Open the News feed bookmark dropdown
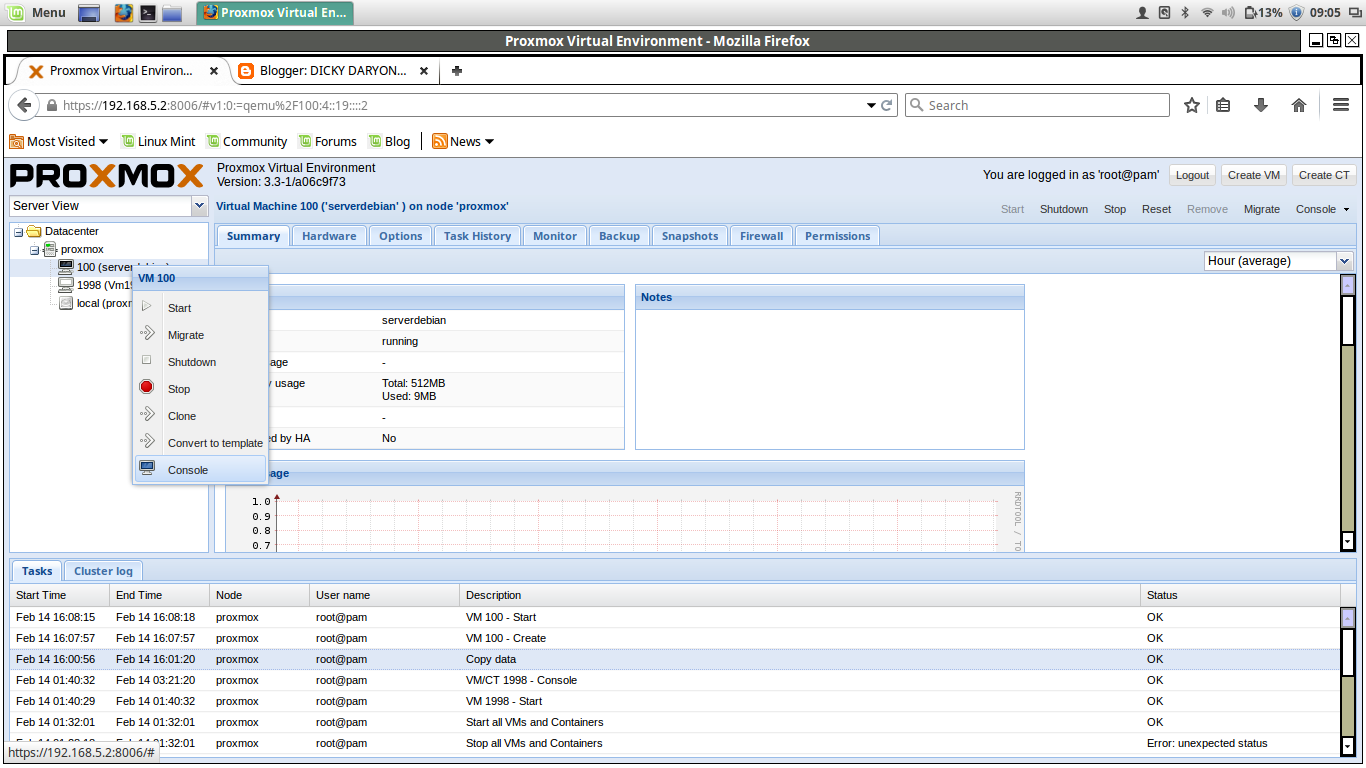This screenshot has height=768, width=1366. (463, 141)
